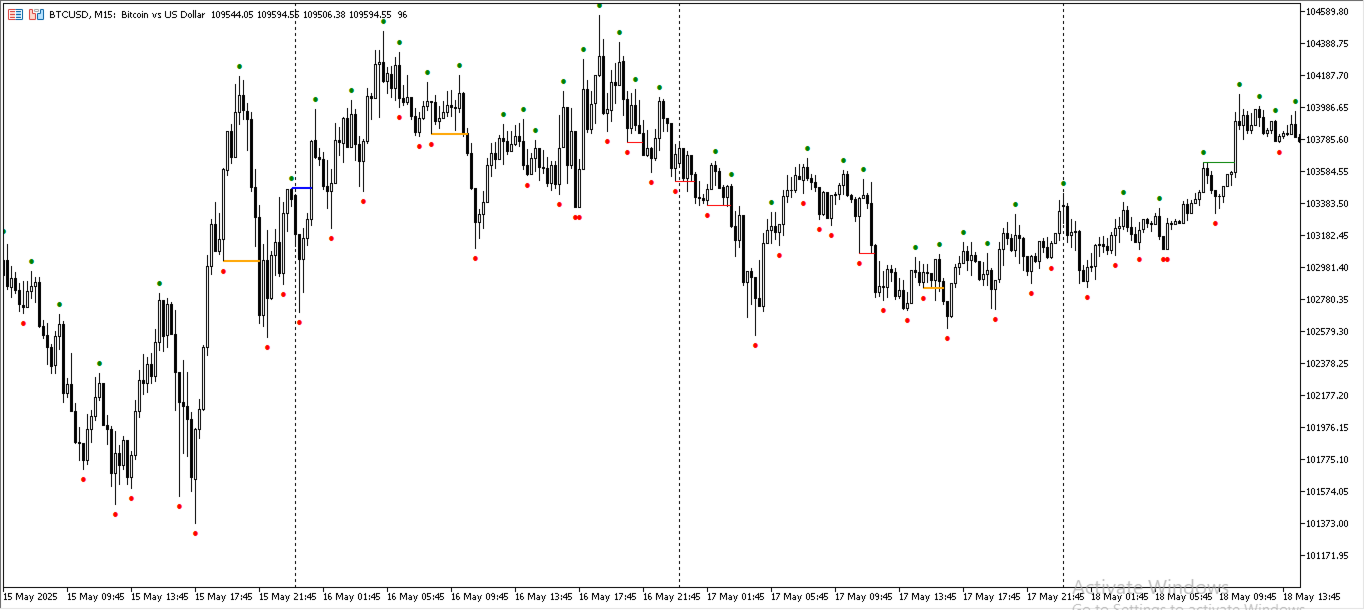The height and width of the screenshot is (610, 1364).
Task: Click price scale label 104388.75
Action: pos(1327,44)
